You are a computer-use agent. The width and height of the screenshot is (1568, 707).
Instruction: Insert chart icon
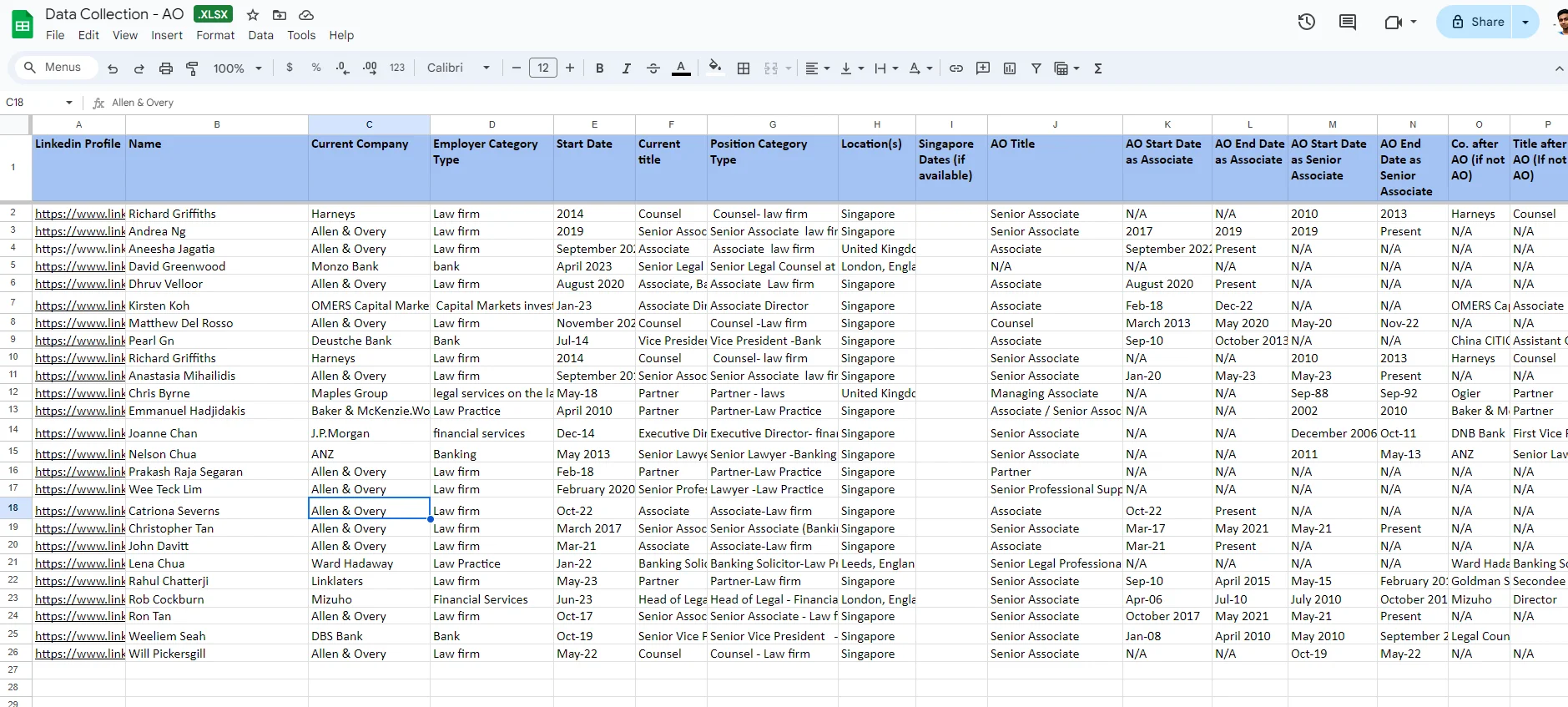pyautogui.click(x=1010, y=68)
